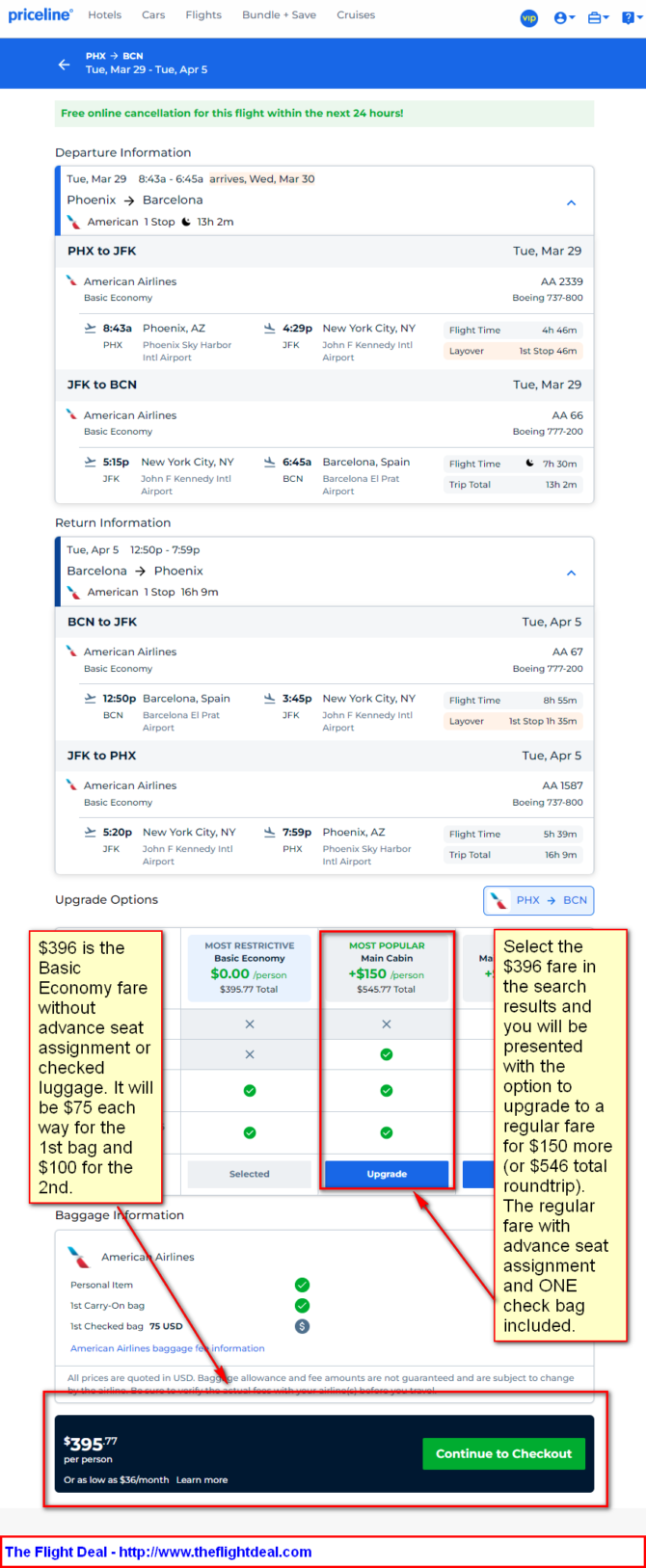The image size is (646, 1568).
Task: Click the green check beside 1st Carry-On bag
Action: pos(302,1305)
